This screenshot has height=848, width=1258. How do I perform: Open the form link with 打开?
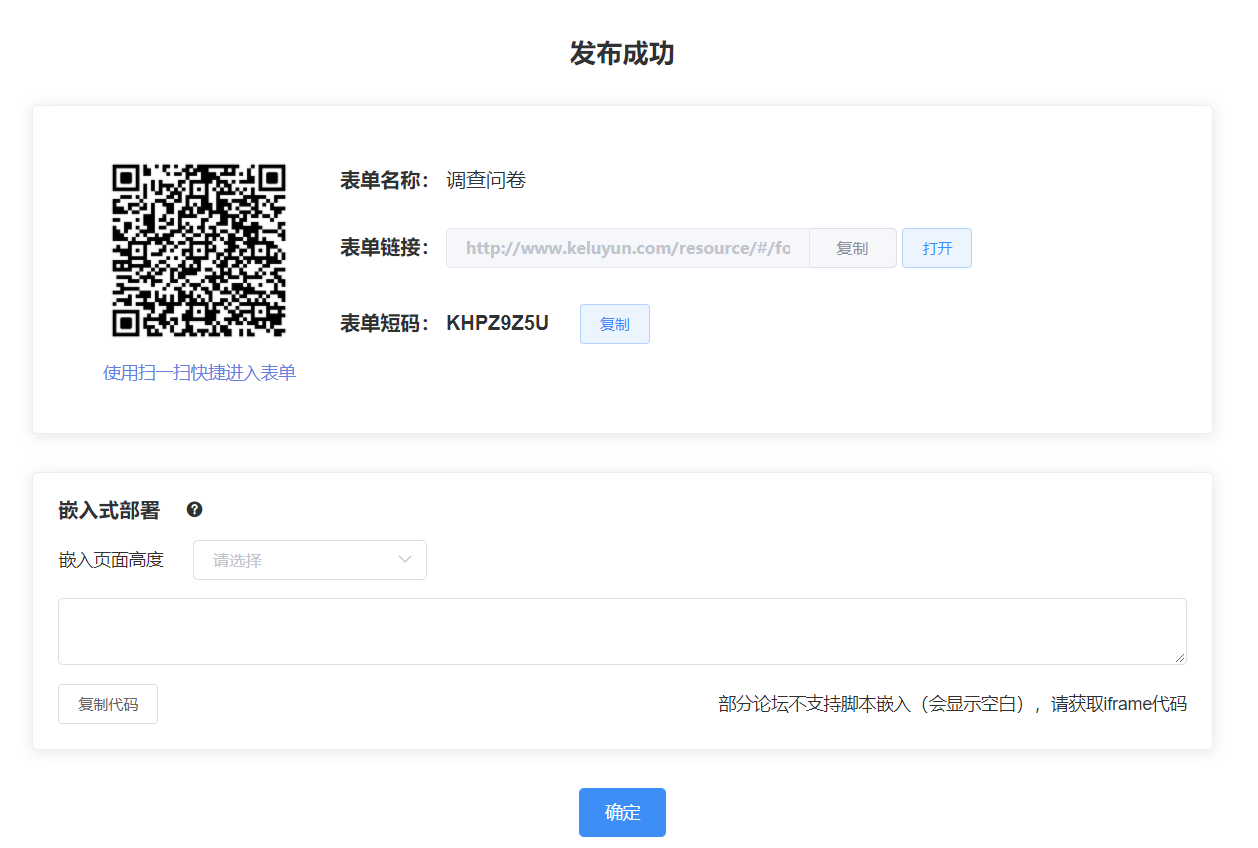(937, 248)
